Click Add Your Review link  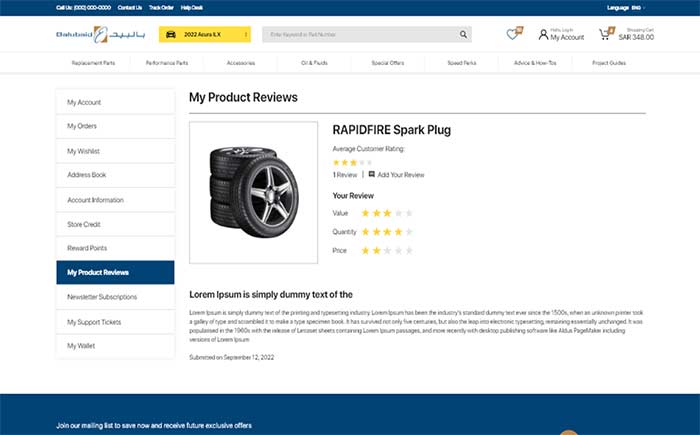click(401, 175)
